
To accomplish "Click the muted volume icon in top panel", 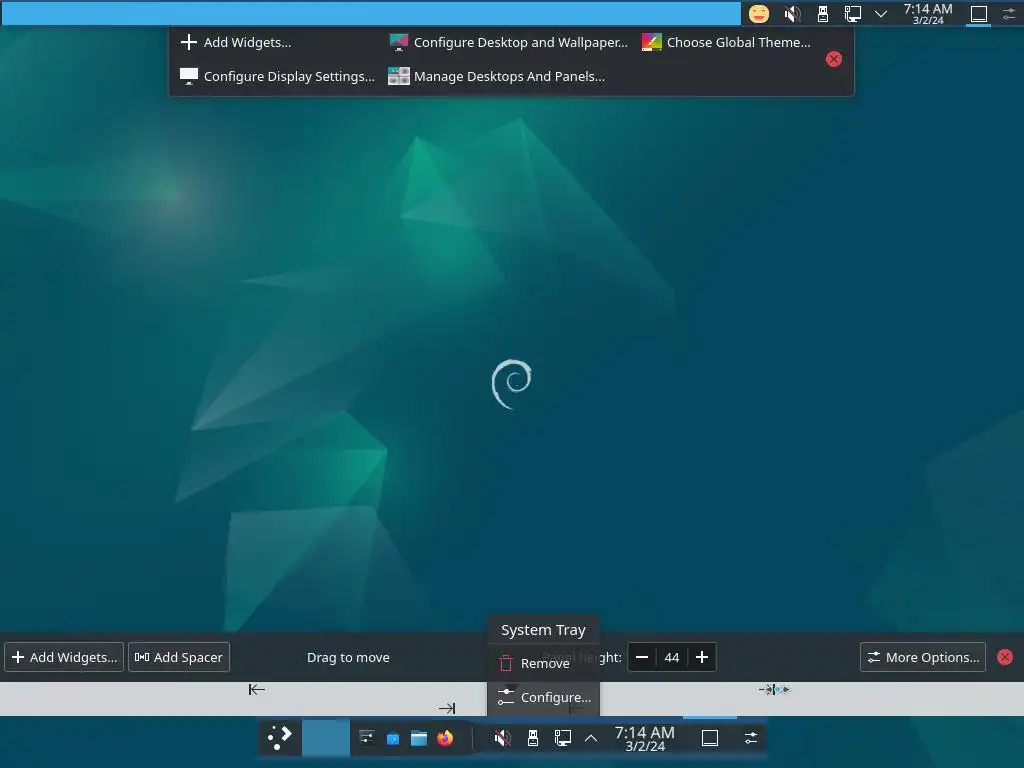I will [x=792, y=14].
